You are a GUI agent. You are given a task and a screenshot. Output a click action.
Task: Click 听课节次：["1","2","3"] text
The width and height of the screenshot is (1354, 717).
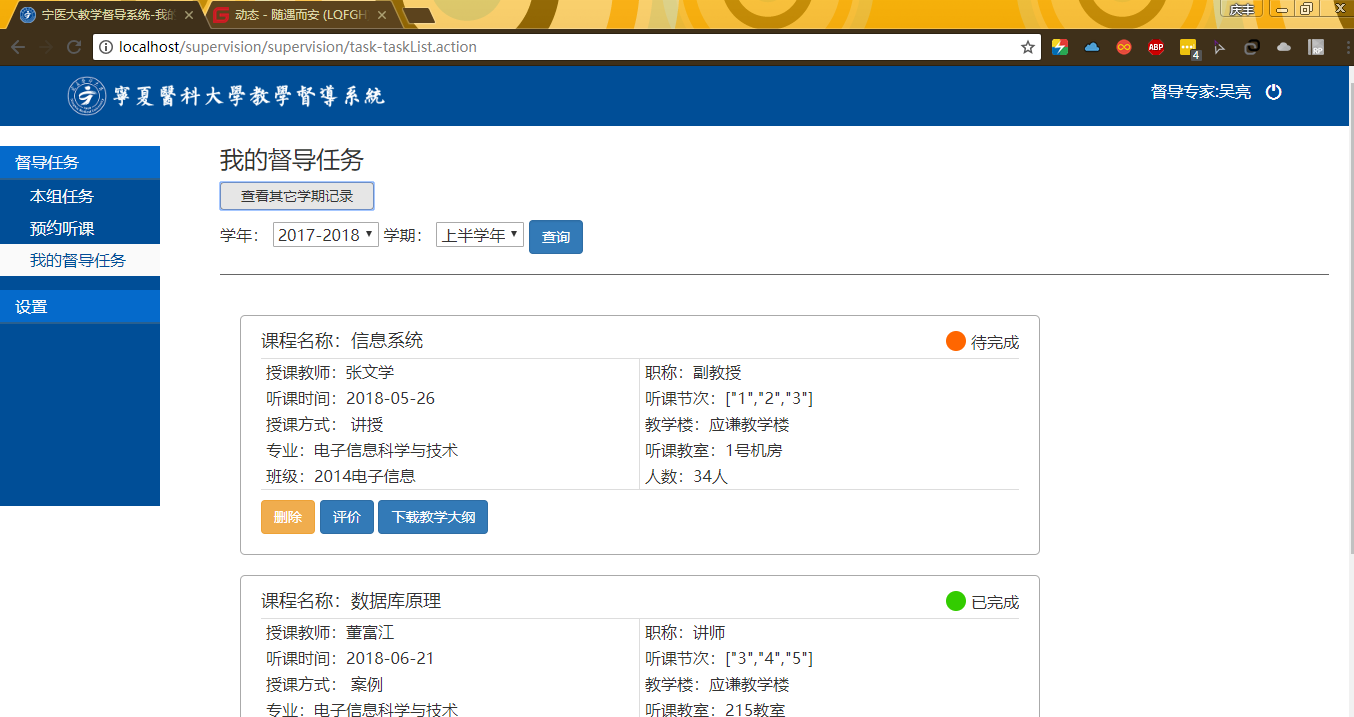tap(729, 399)
